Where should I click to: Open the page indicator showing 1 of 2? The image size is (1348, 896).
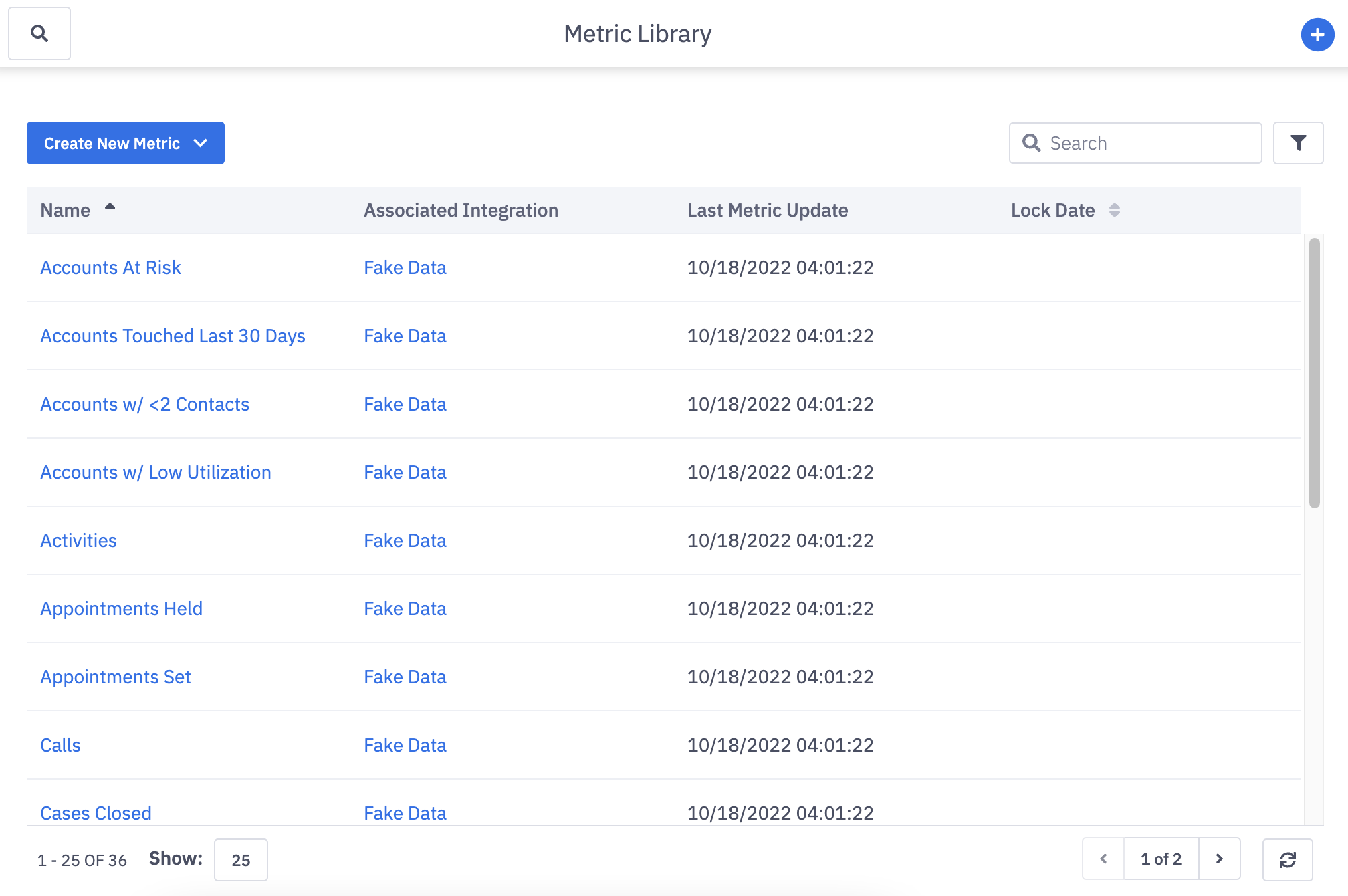1161,859
